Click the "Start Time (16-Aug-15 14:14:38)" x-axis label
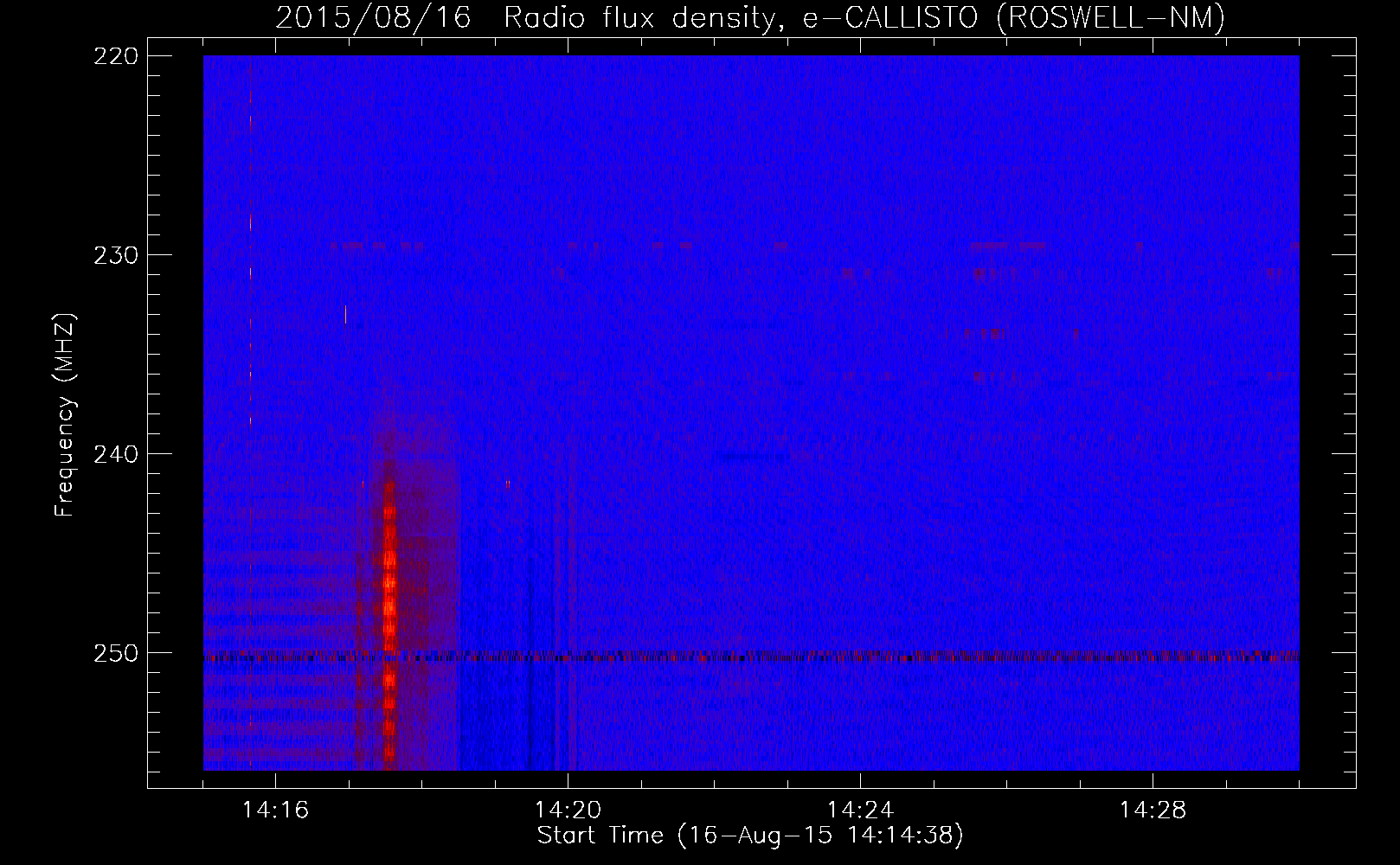 (750, 836)
